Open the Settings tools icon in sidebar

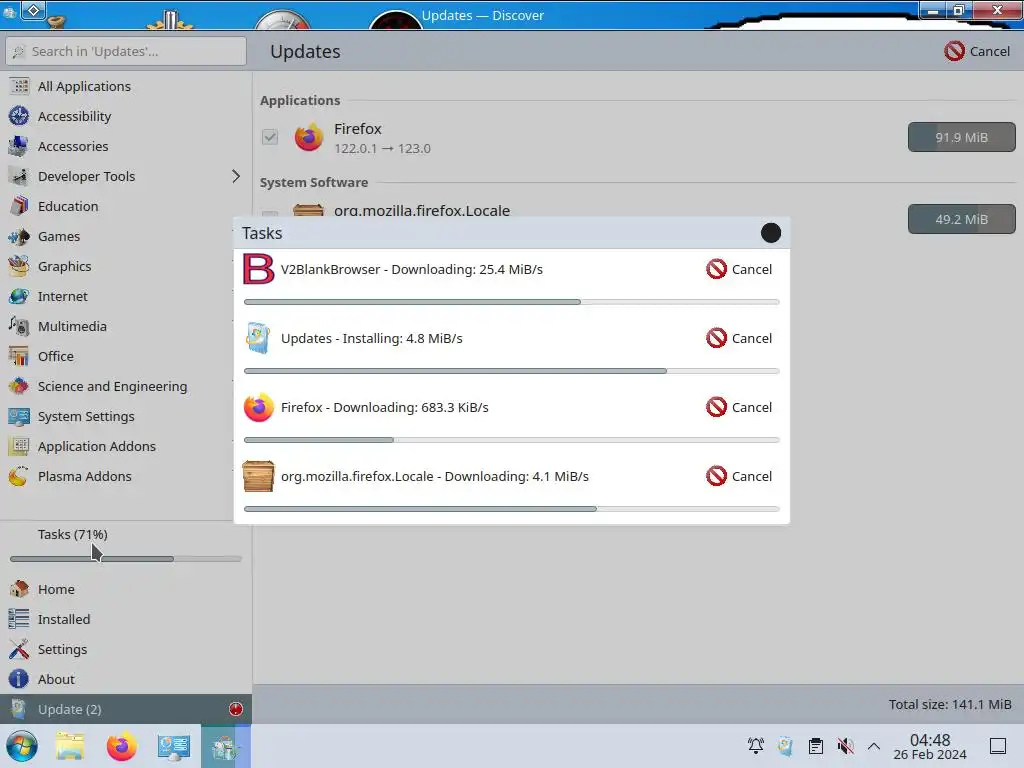19,649
